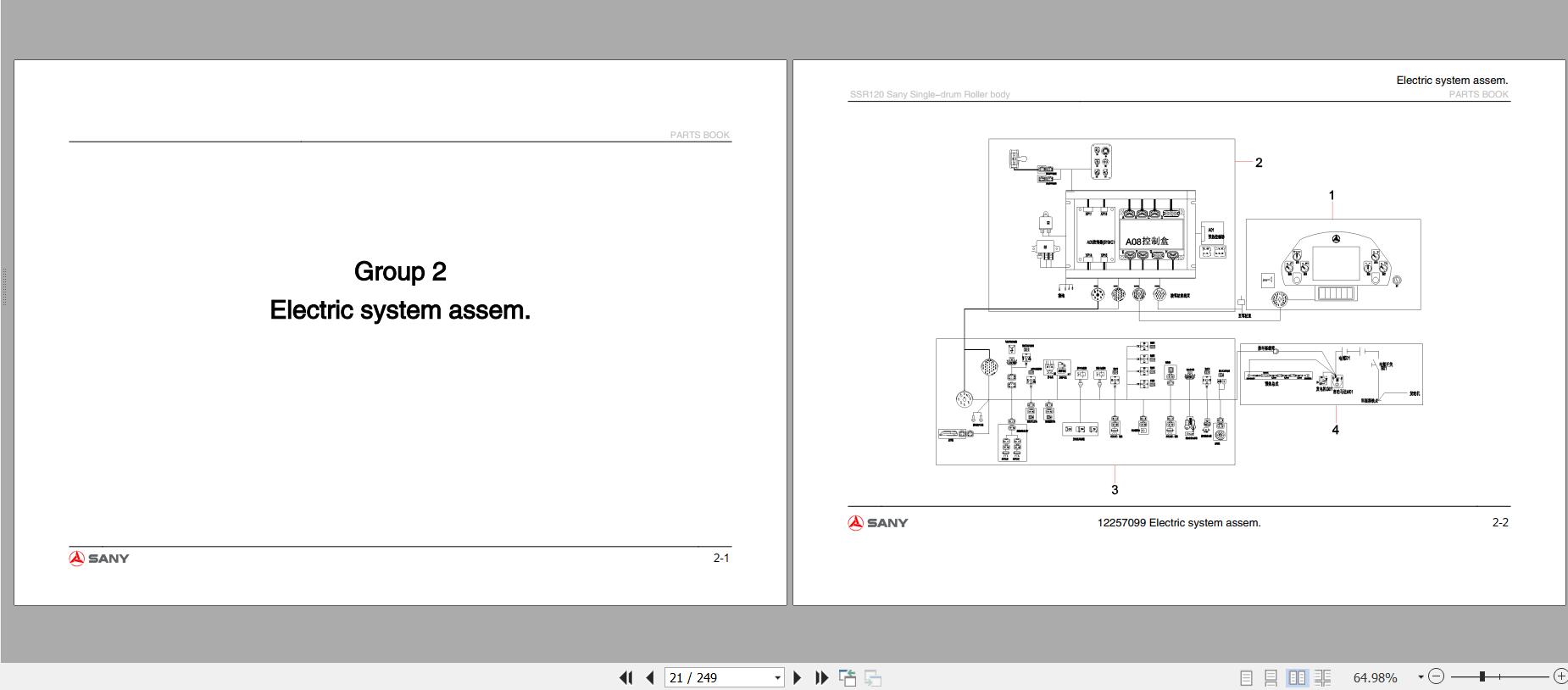Click part callout number 1 in diagram
The image size is (1568, 690).
coord(1332,196)
